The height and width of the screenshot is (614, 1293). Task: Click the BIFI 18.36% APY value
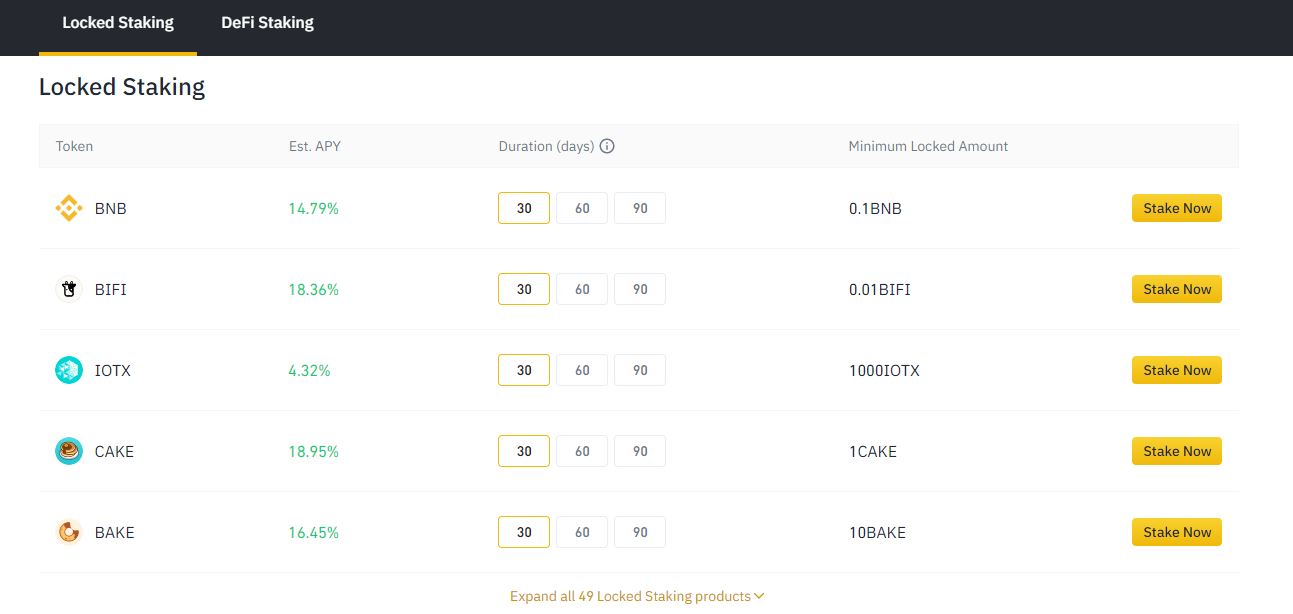[x=313, y=290]
